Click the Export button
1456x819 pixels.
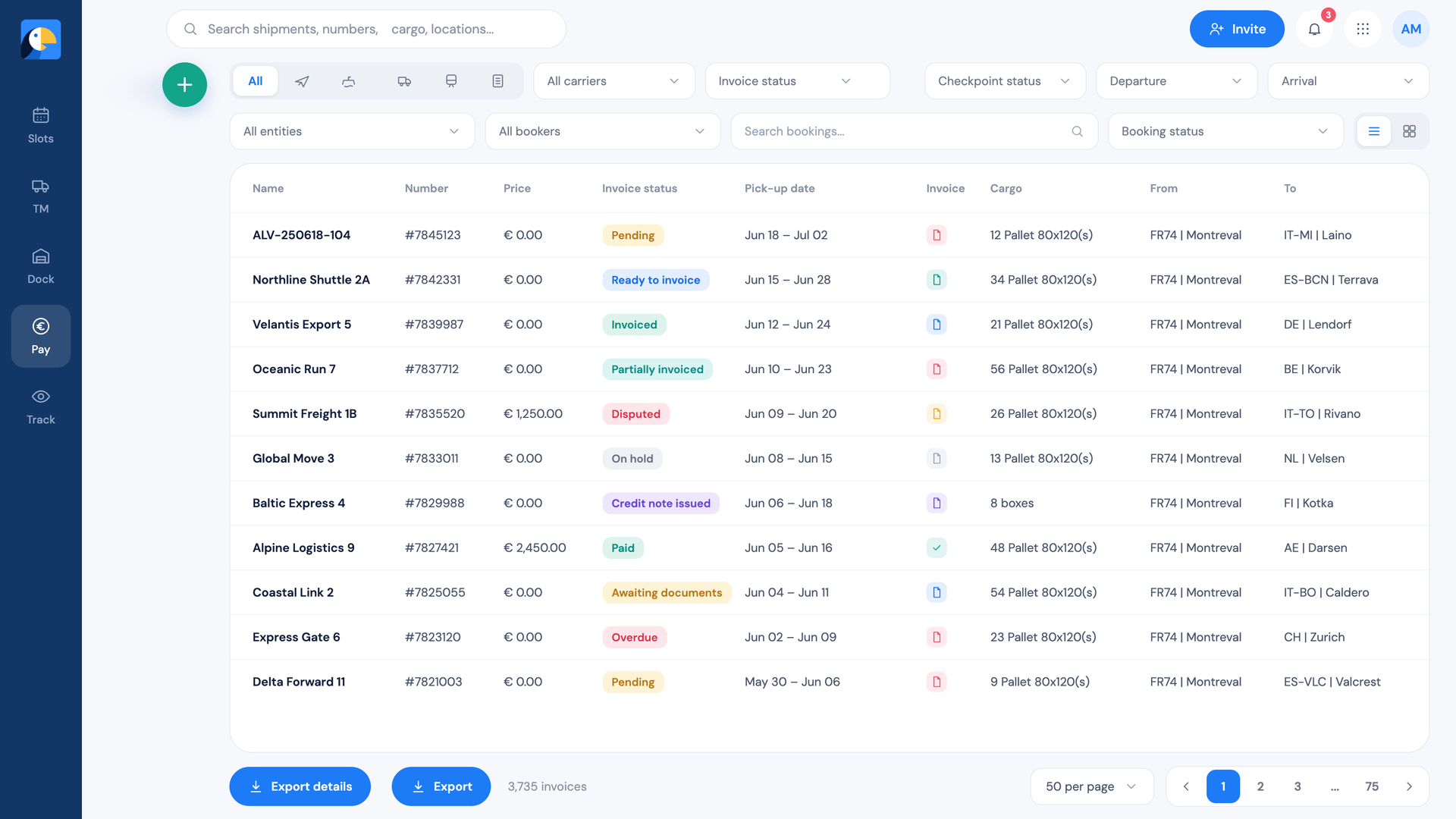(x=441, y=786)
